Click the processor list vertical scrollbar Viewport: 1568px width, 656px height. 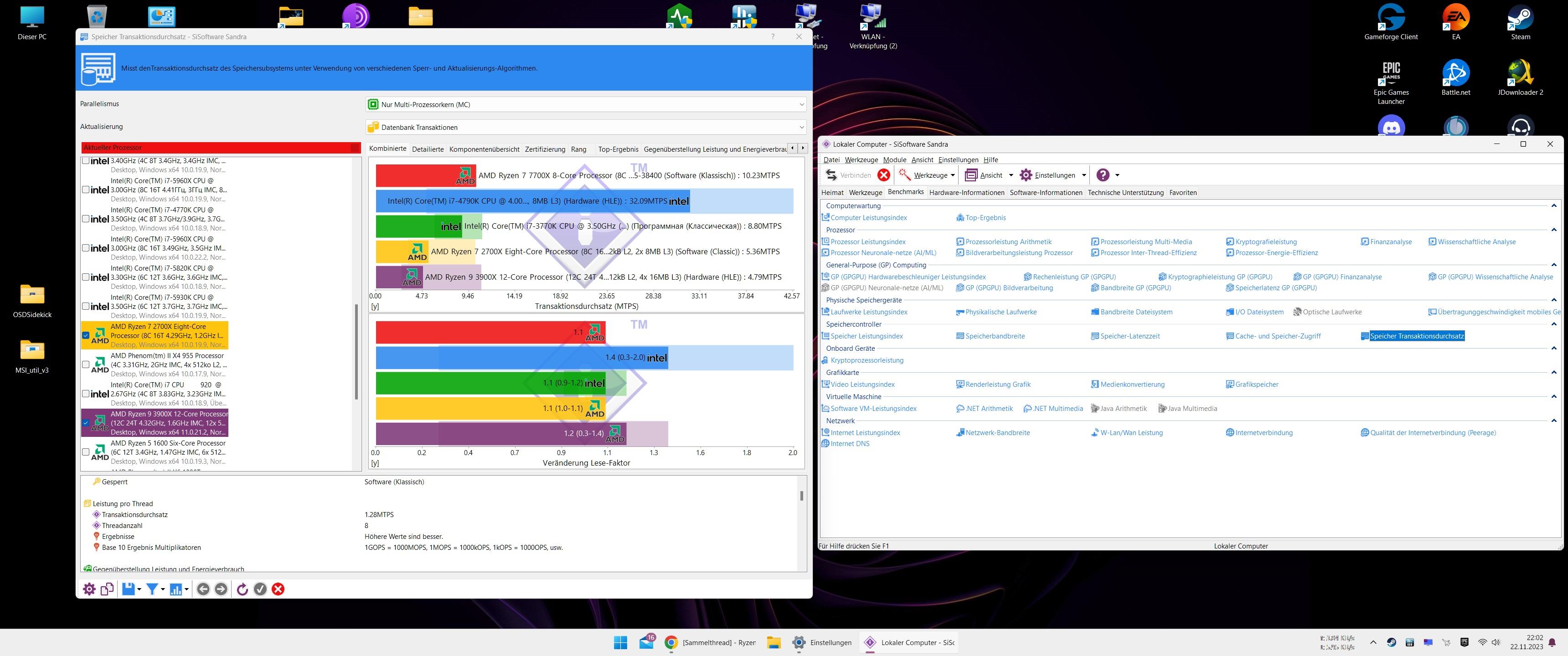click(x=356, y=351)
